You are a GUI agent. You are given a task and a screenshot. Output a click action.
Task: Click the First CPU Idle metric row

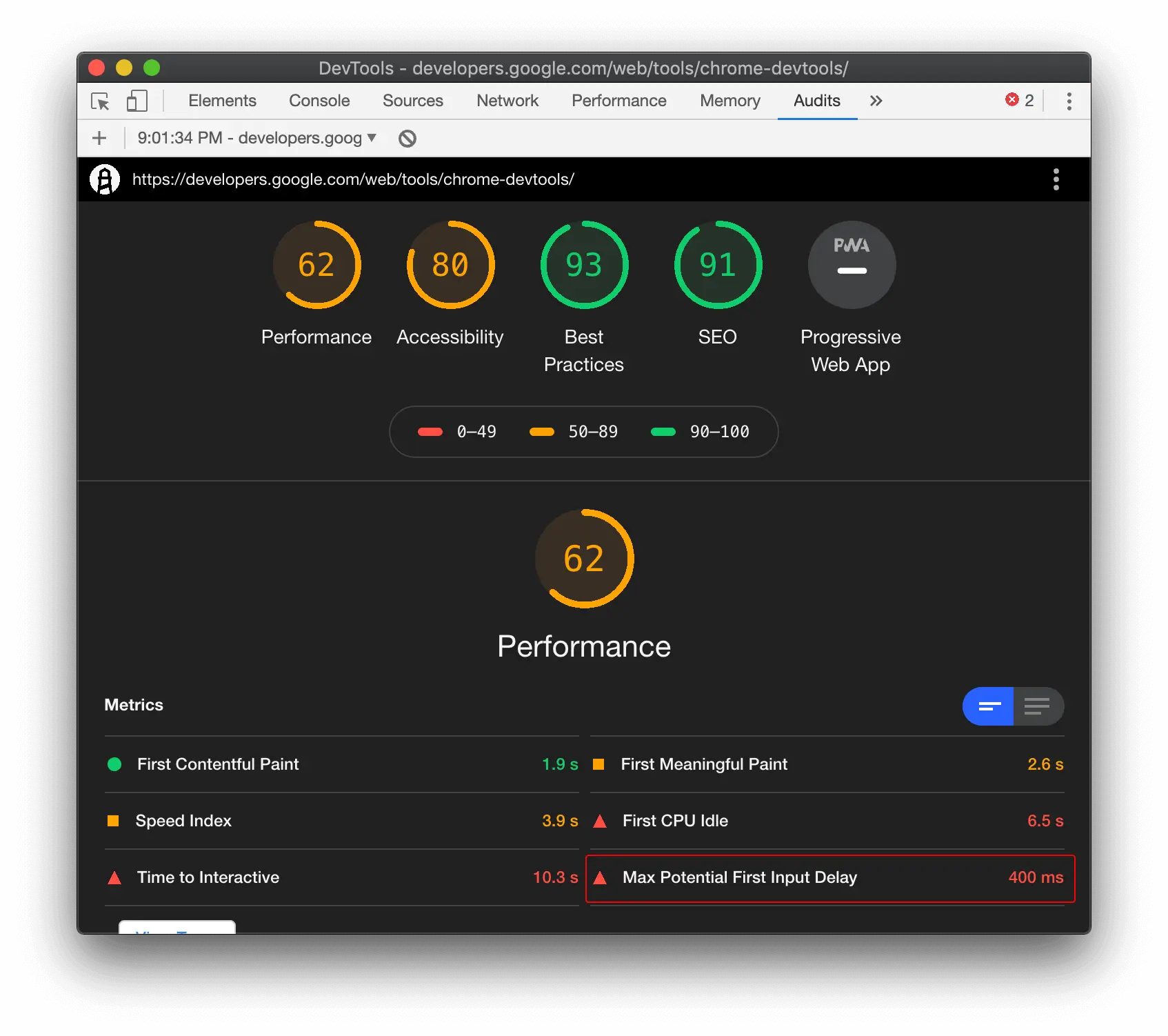[827, 821]
